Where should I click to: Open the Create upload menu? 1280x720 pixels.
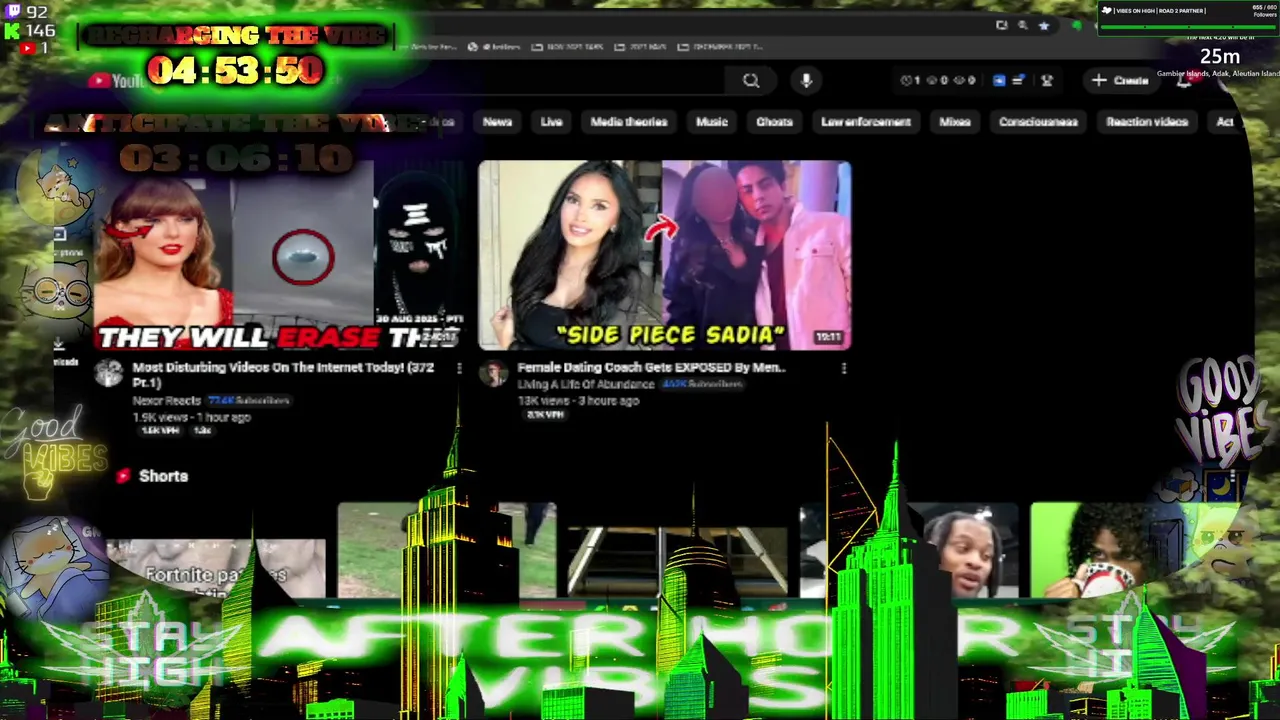[x=1121, y=80]
